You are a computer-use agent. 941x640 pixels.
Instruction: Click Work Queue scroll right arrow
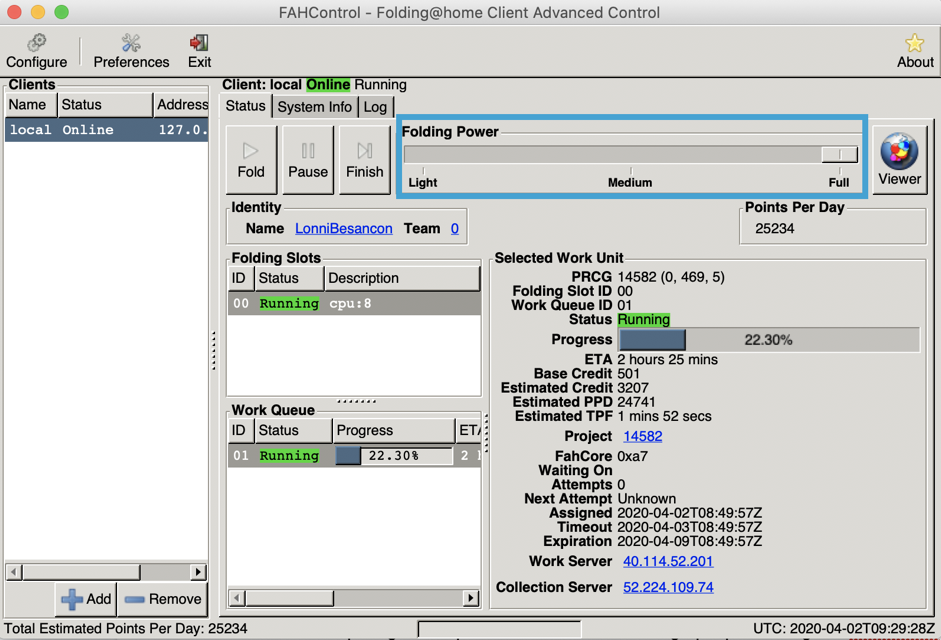(471, 598)
